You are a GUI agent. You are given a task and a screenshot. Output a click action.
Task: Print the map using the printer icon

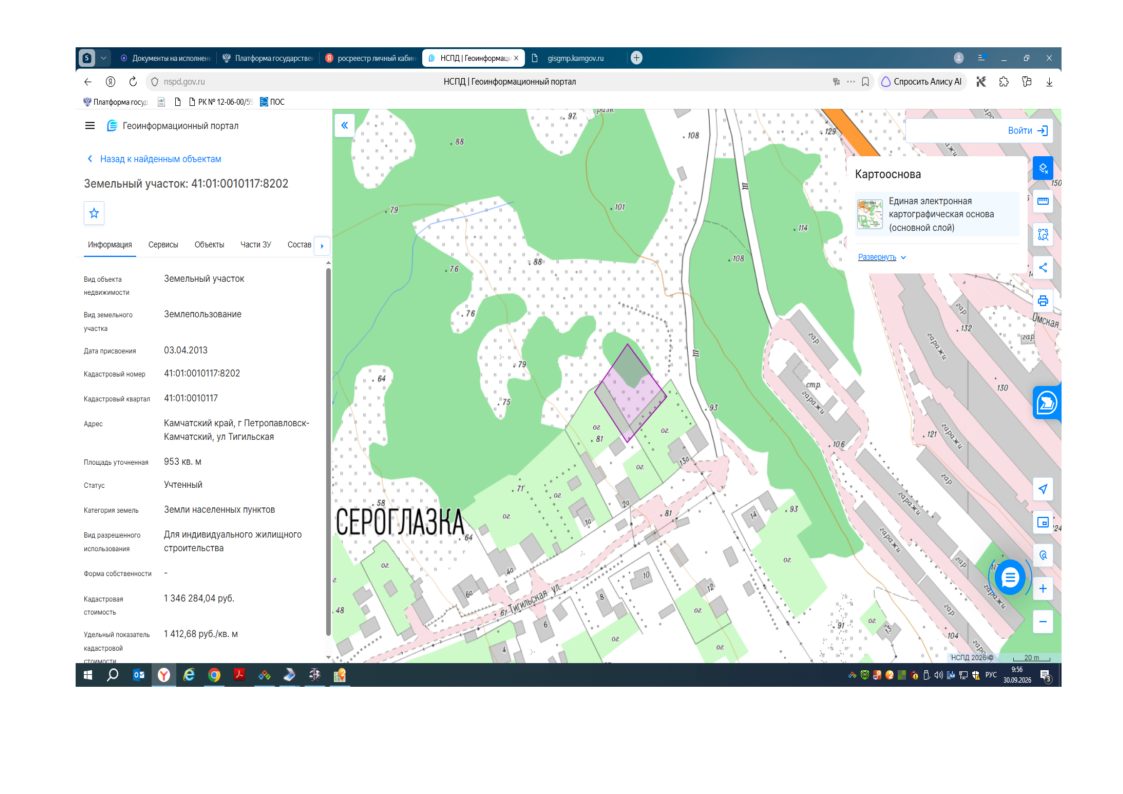tap(1043, 301)
